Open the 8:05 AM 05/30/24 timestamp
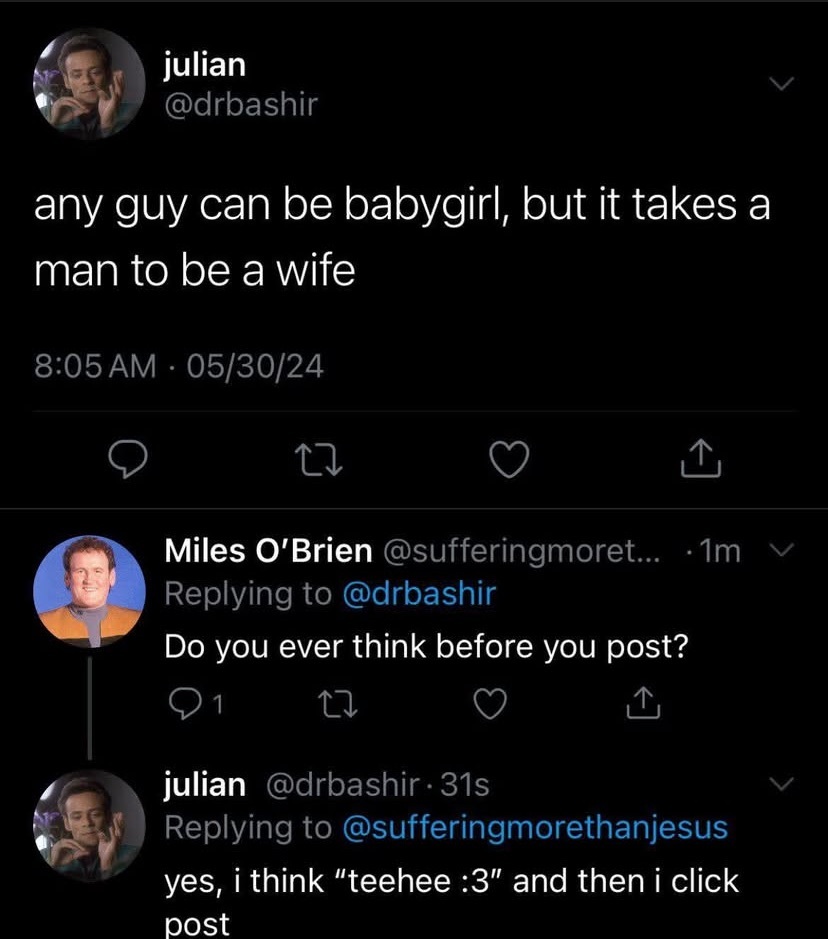 (x=180, y=368)
